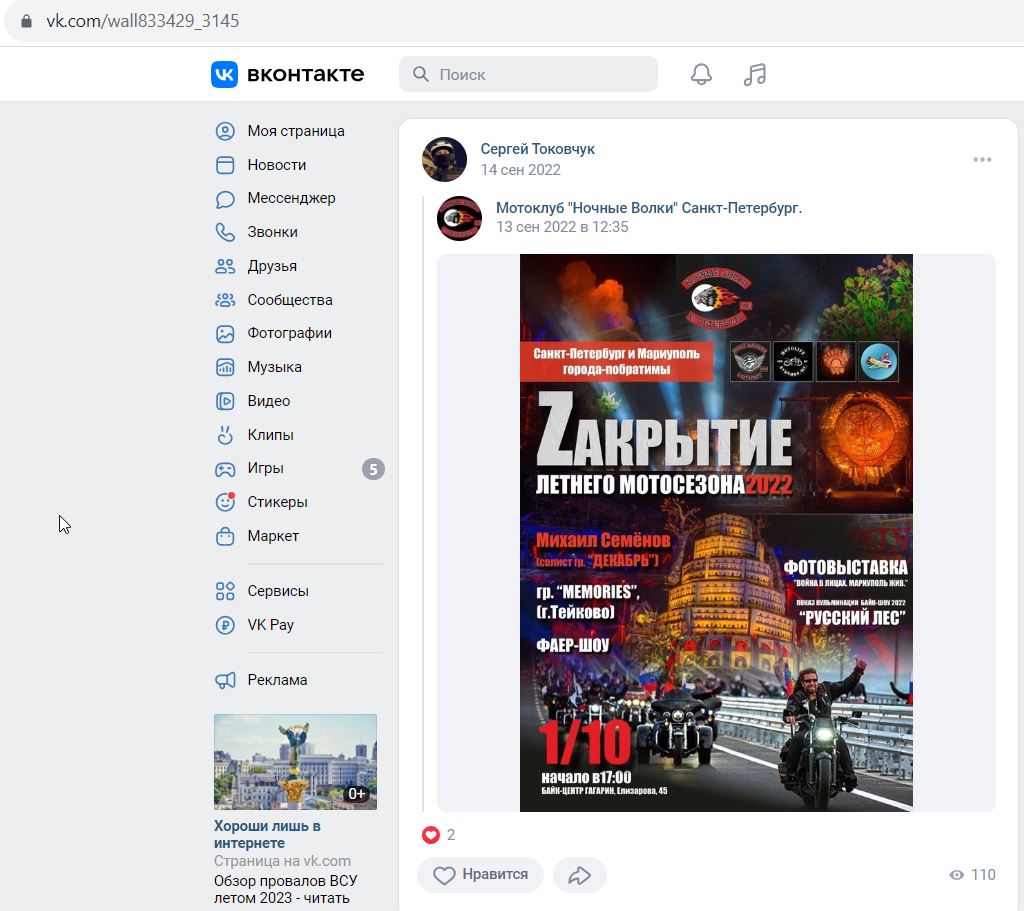Click the Видео play icon
Viewport: 1024px width, 911px height.
225,401
